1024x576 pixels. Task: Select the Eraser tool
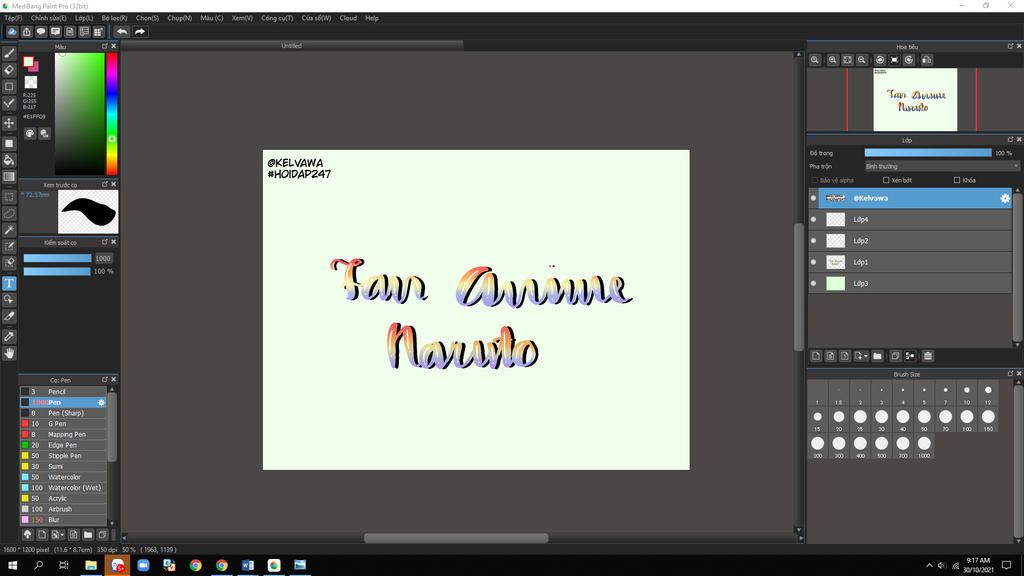pos(9,70)
